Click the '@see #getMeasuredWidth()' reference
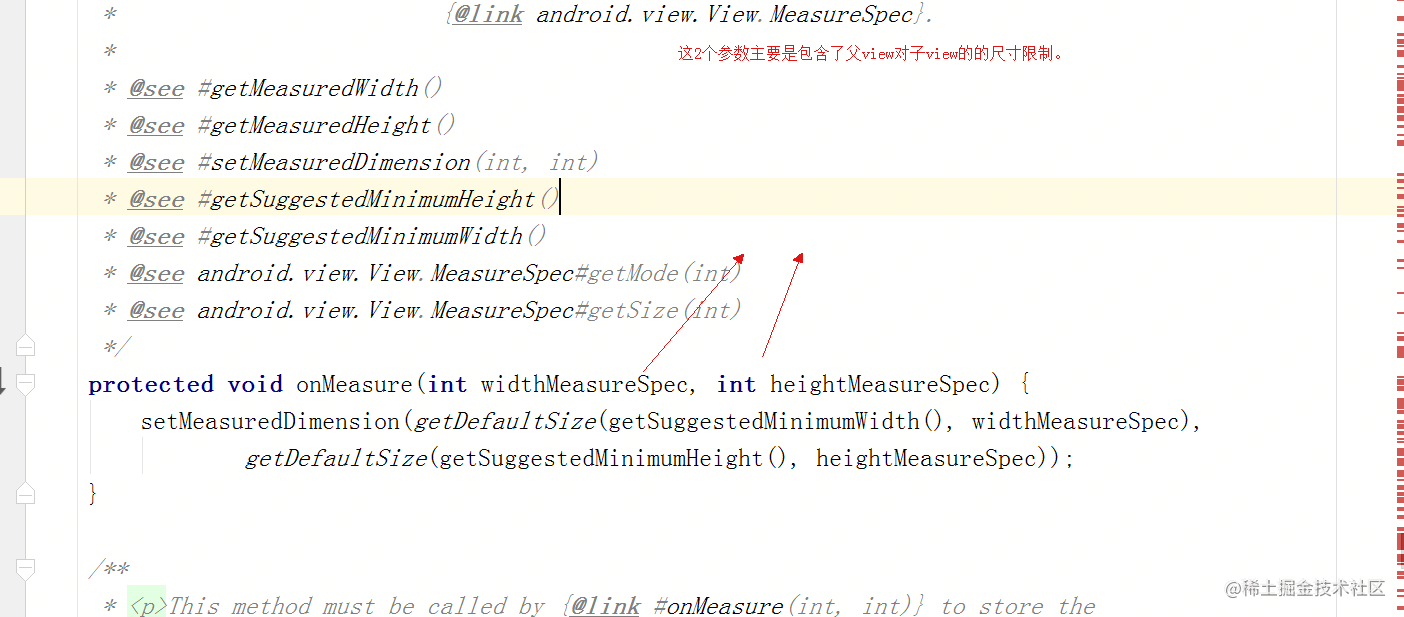This screenshot has height=617, width=1404. point(285,88)
